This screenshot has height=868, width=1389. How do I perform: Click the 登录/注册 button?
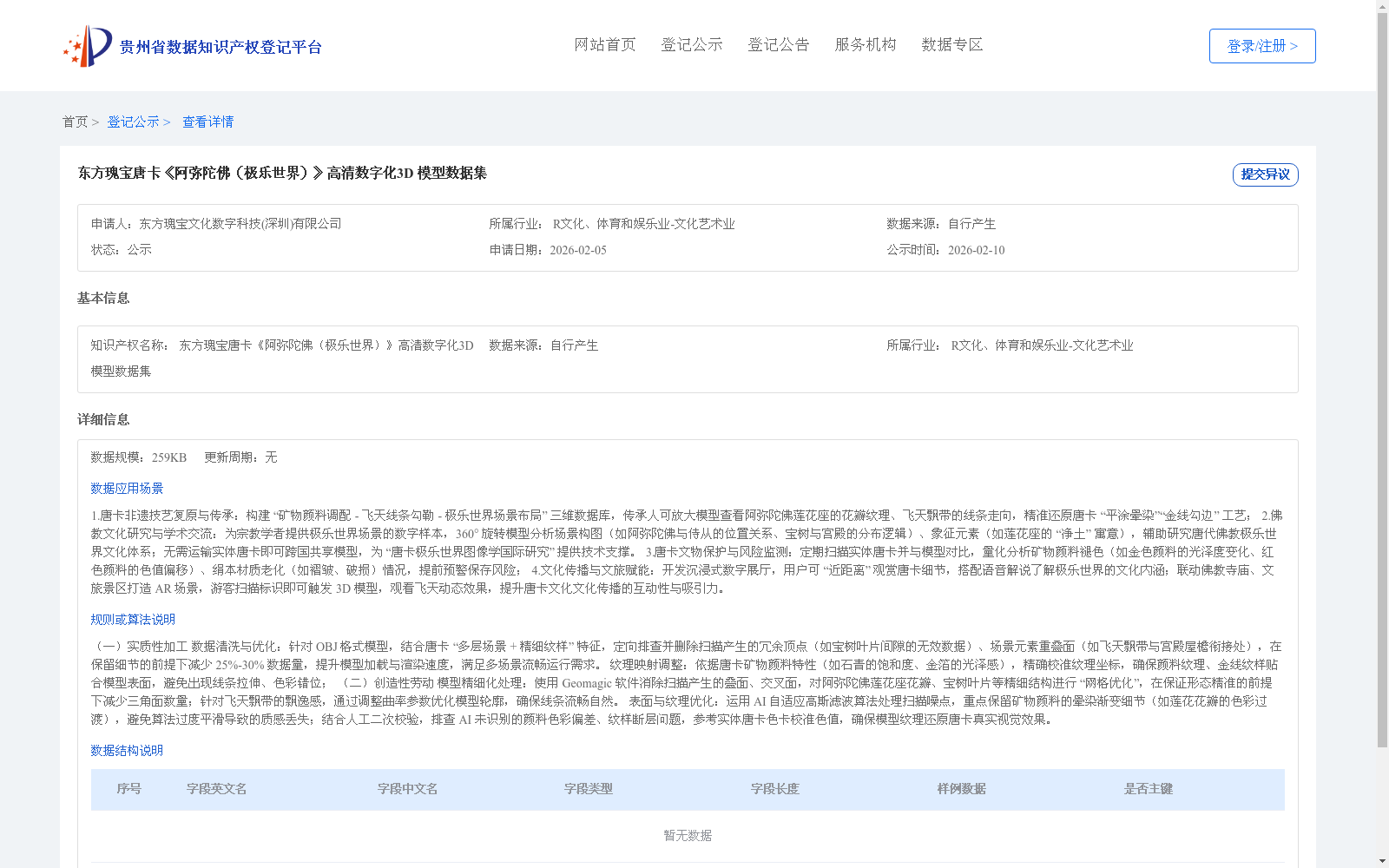(x=1262, y=46)
